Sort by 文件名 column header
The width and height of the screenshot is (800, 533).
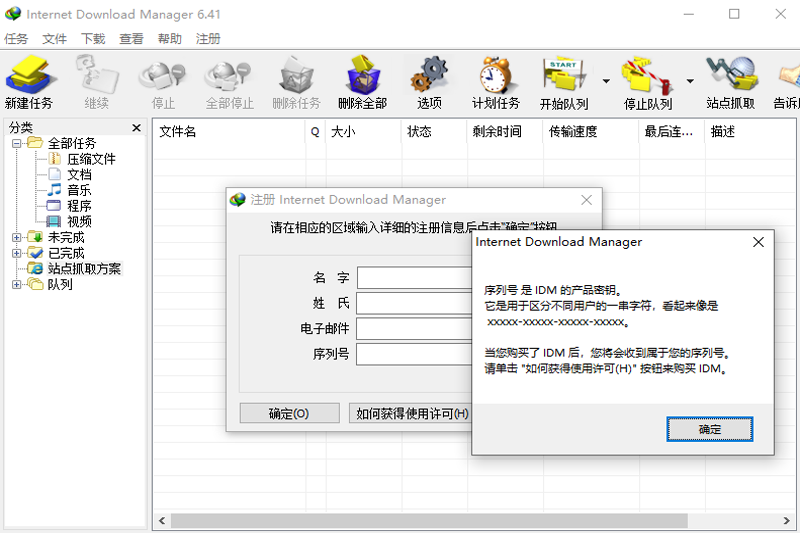point(229,132)
